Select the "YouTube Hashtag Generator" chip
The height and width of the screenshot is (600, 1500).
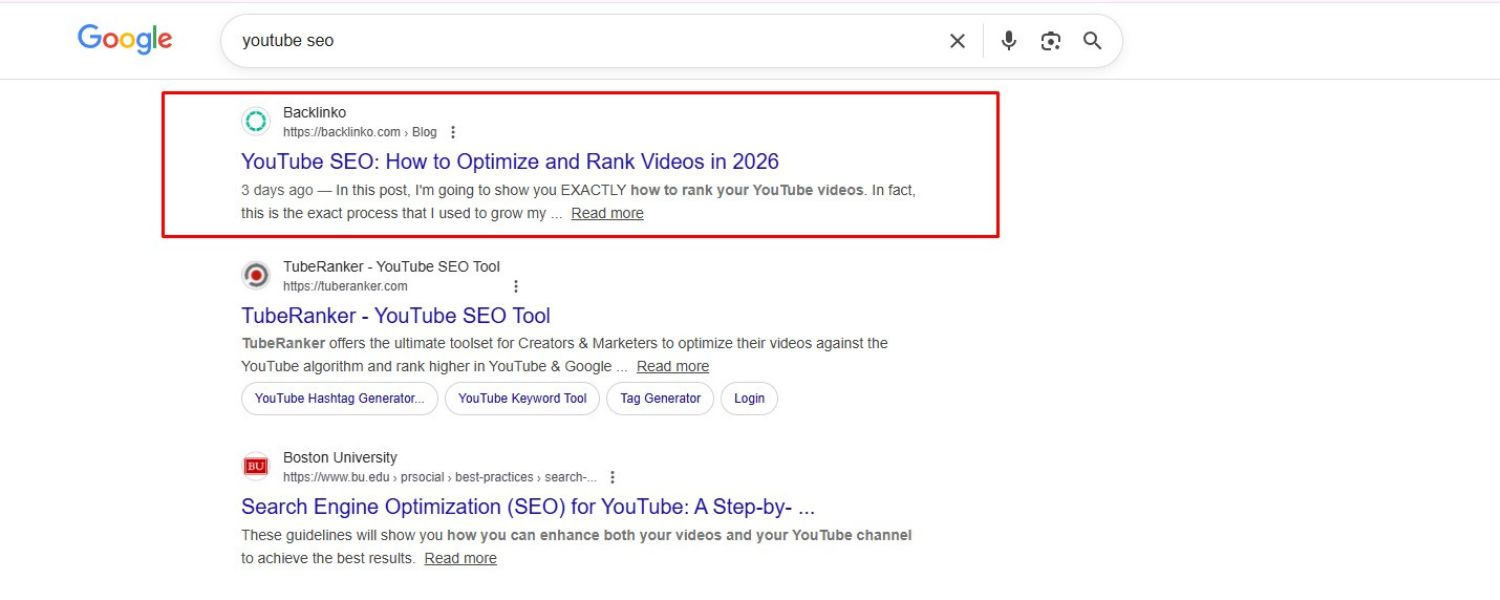click(340, 398)
